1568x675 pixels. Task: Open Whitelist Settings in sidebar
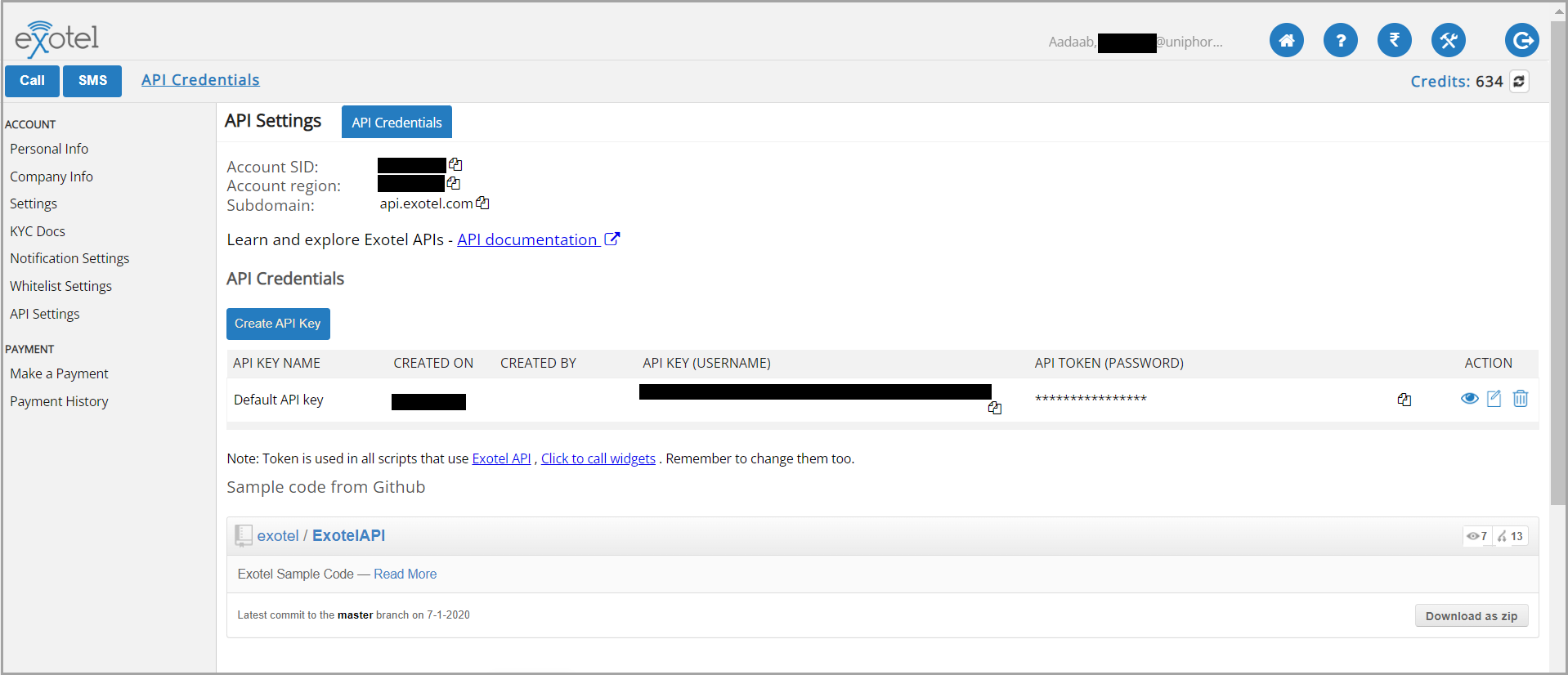60,286
